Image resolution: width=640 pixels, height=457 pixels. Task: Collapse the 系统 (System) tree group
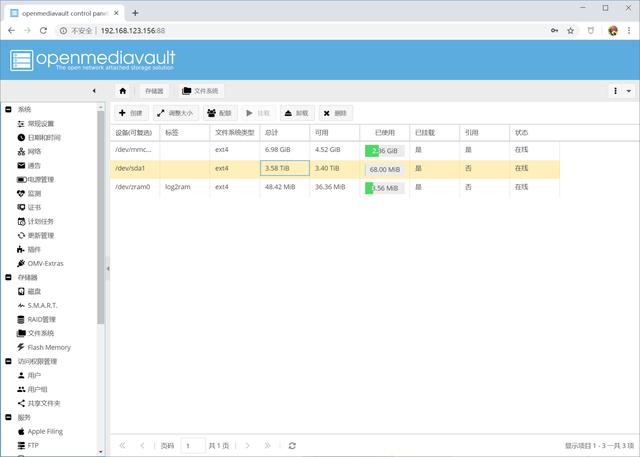coord(8,109)
